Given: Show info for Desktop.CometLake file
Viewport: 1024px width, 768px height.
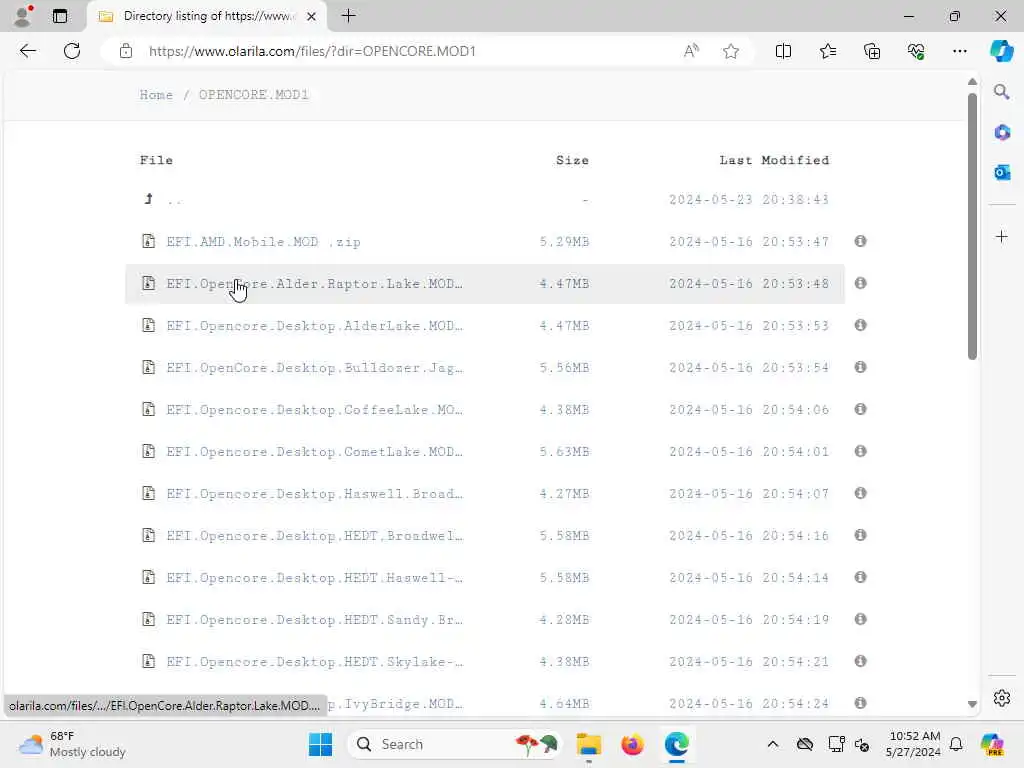Looking at the screenshot, I should (x=860, y=451).
